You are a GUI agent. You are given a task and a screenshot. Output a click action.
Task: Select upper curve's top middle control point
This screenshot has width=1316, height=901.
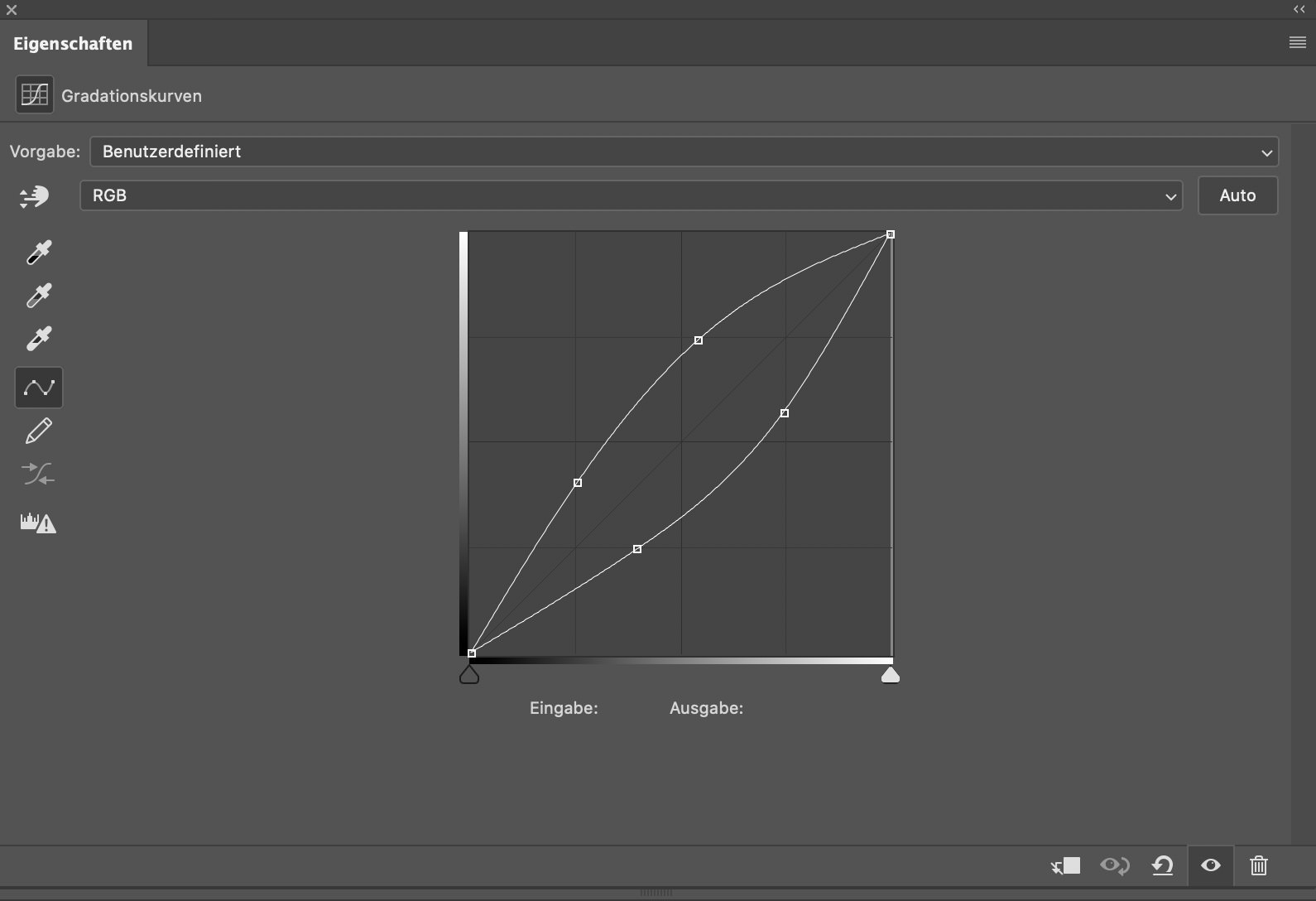[699, 340]
